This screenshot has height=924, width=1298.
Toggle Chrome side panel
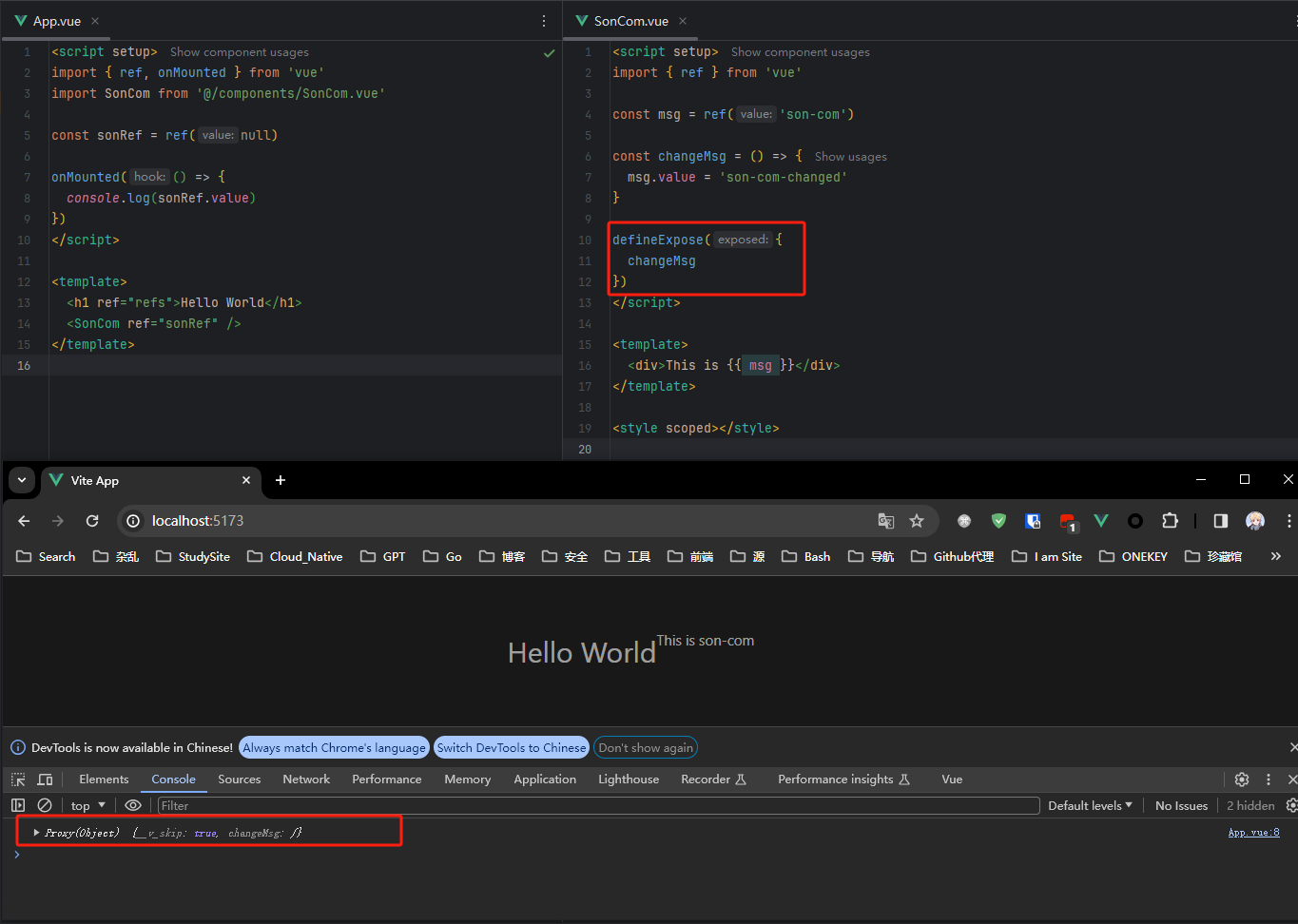1221,521
